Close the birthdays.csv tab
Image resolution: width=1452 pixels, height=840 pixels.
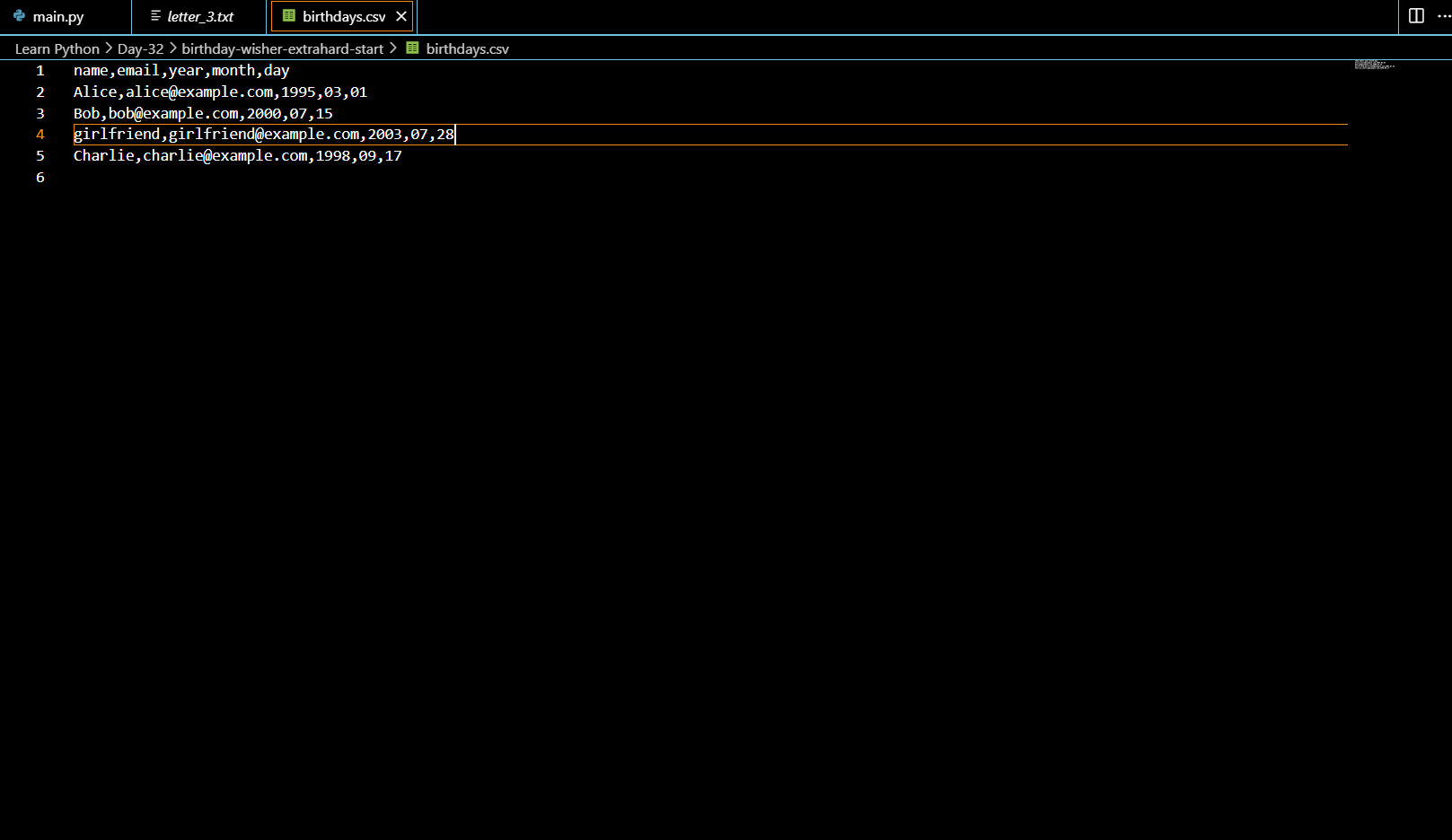coord(401,15)
